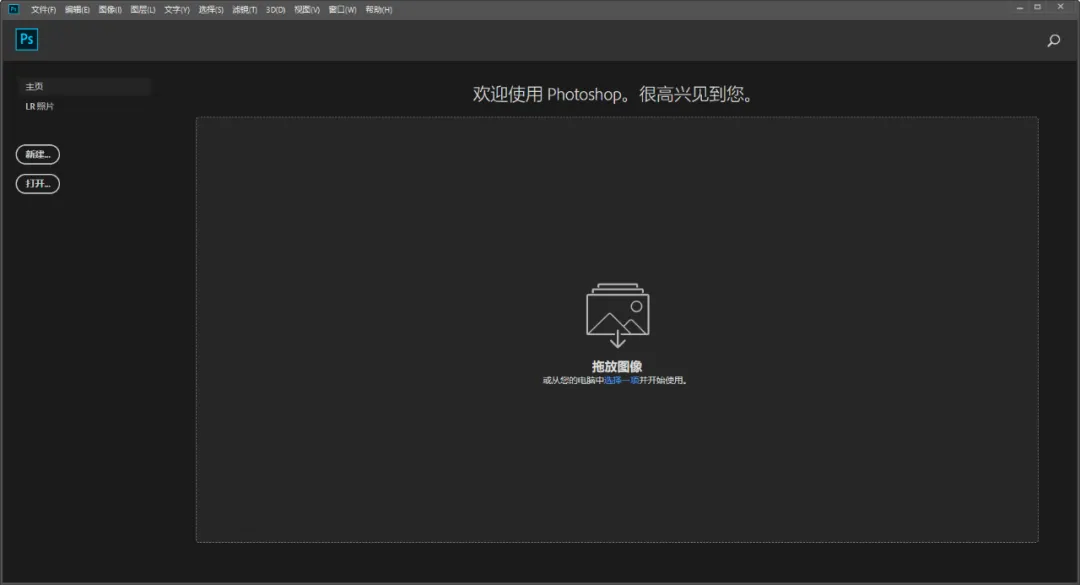This screenshot has width=1080, height=585.
Task: Click the Photoshop Ps logo icon
Action: coord(27,39)
